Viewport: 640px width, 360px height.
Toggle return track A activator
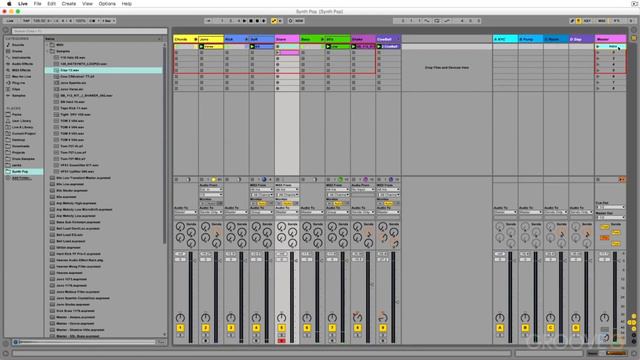500,328
